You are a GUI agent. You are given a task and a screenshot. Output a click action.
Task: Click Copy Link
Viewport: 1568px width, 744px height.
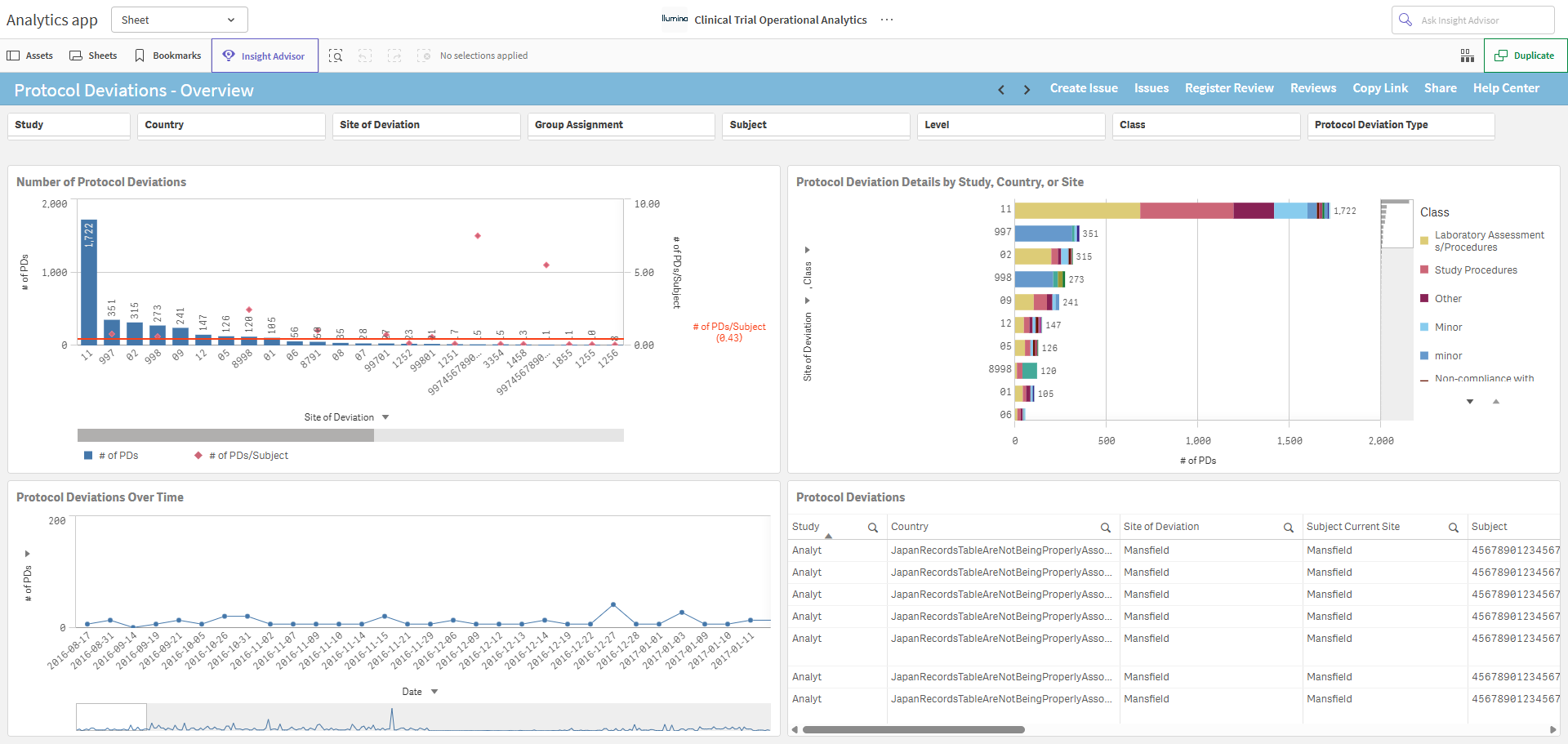1380,88
